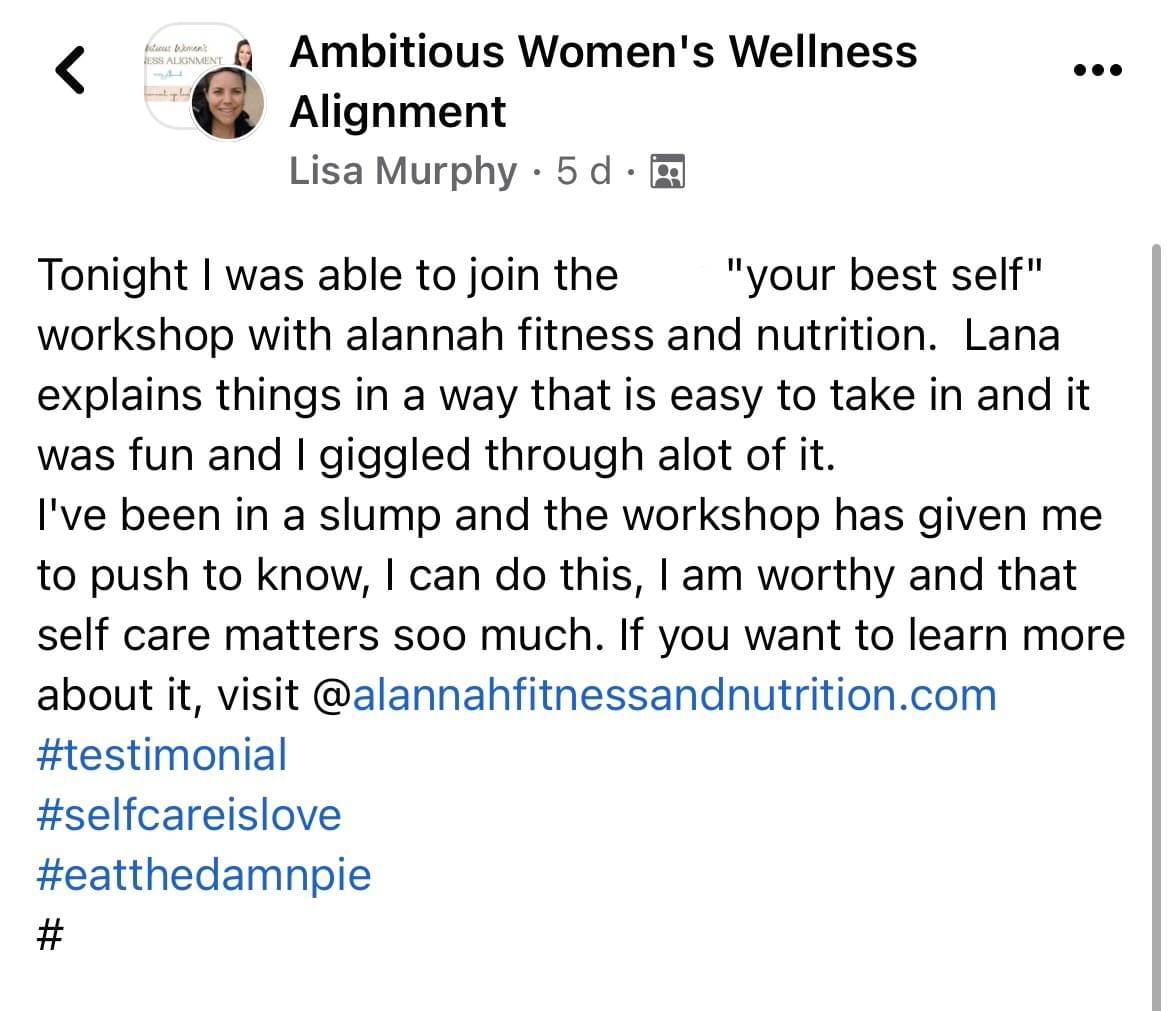The image size is (1170, 1011).
Task: Click the group members privacy icon
Action: point(668,172)
